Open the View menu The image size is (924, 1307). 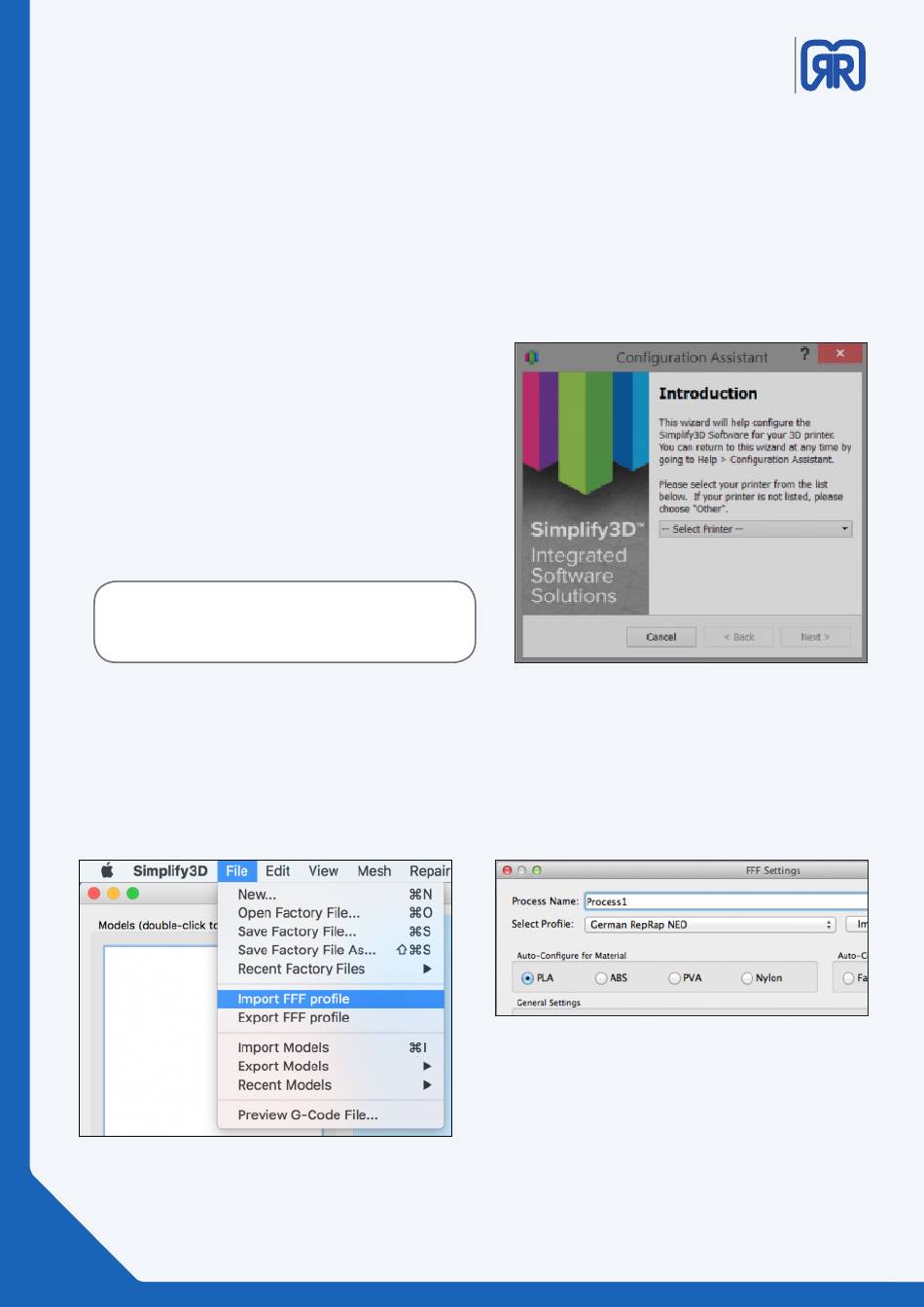pos(323,870)
